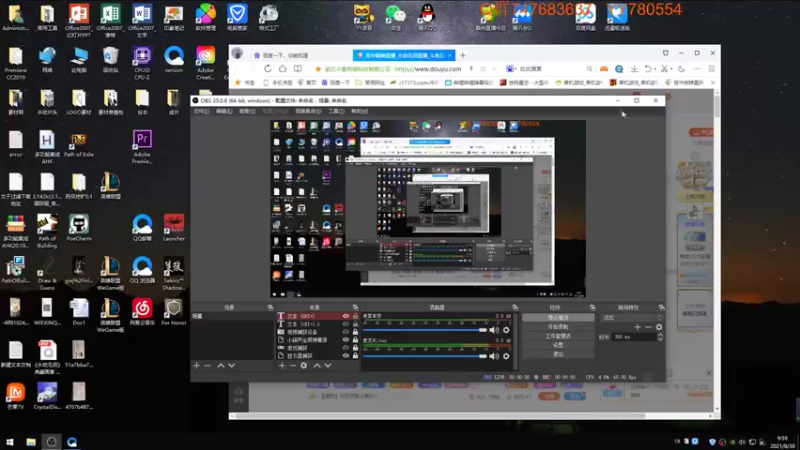The image size is (800, 450).
Task: Click the 停止推流 stop streaming button
Action: (558, 317)
